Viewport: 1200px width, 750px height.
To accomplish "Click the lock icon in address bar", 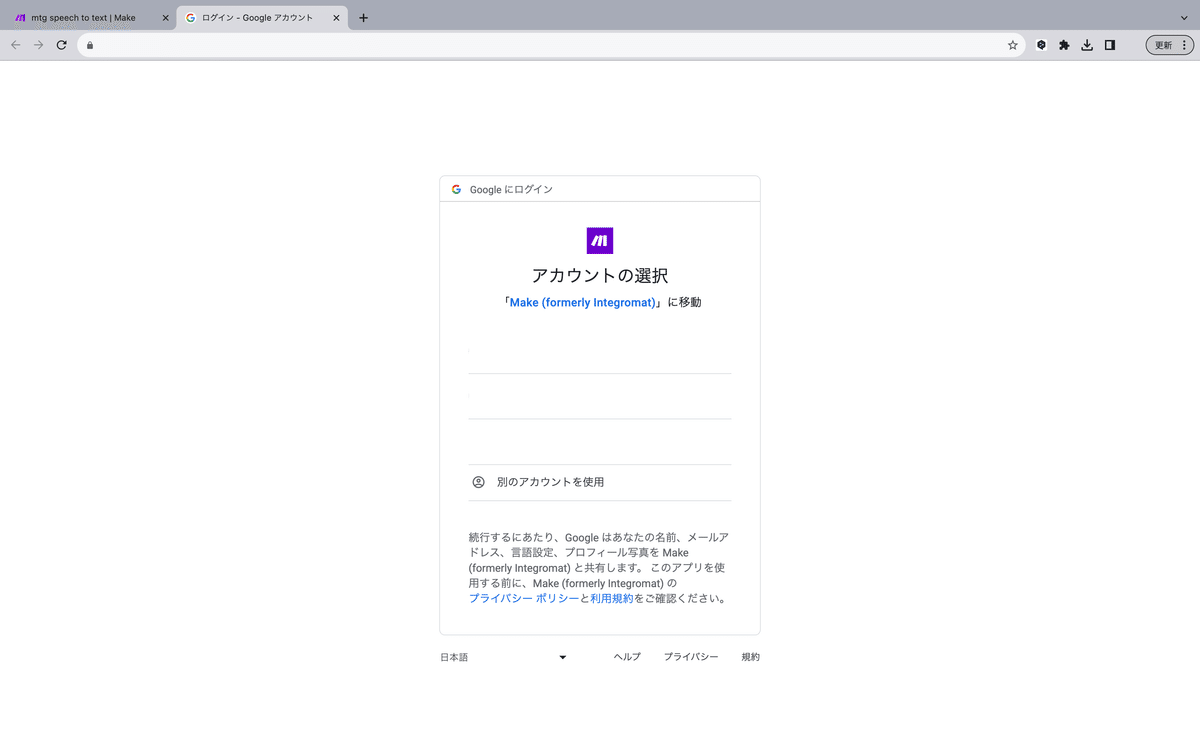I will 90,45.
